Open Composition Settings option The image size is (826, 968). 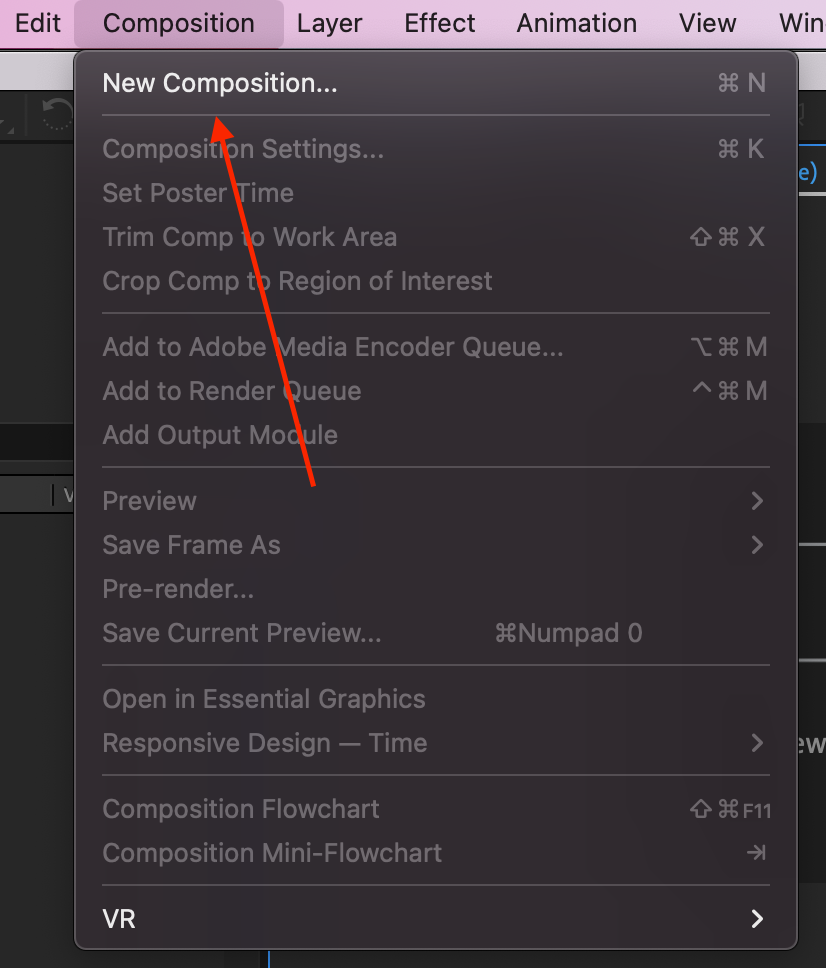coord(243,150)
